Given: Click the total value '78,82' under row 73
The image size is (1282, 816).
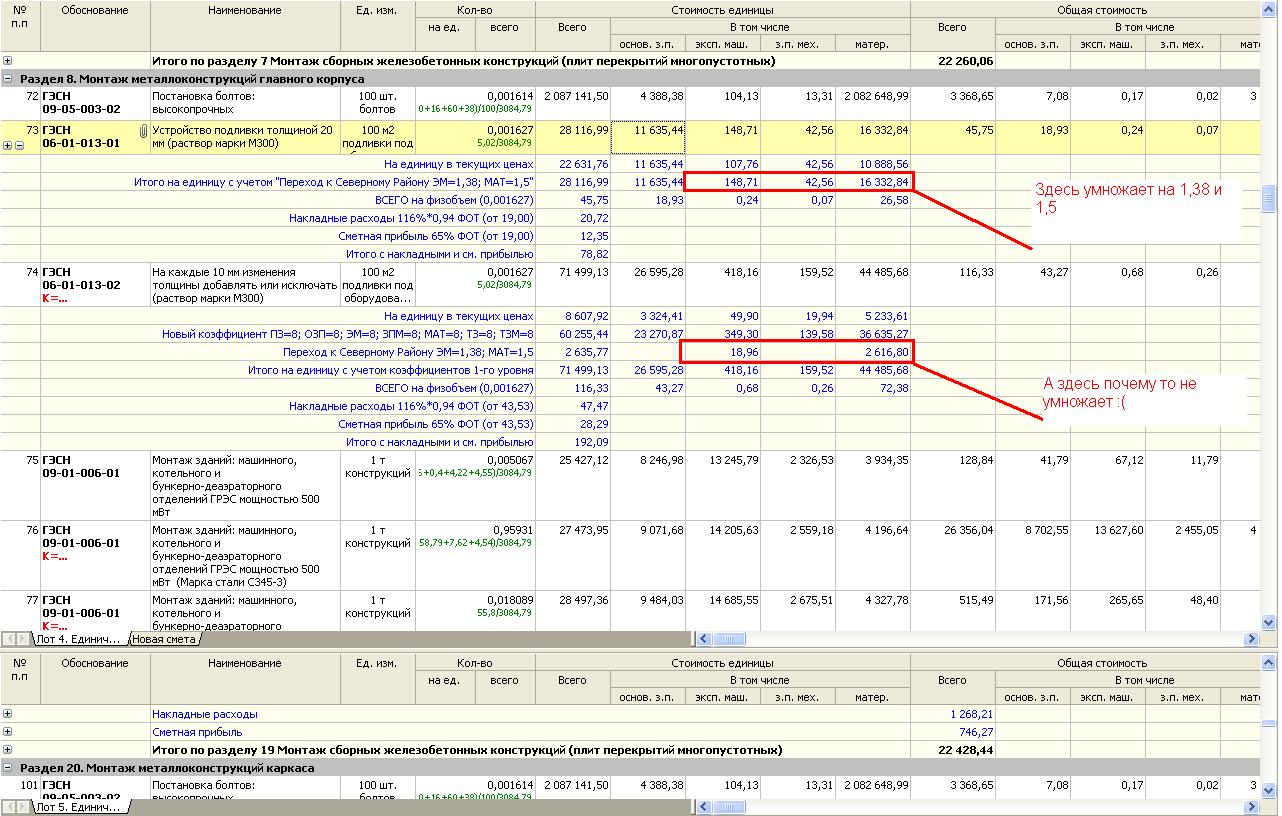Looking at the screenshot, I should pos(594,254).
